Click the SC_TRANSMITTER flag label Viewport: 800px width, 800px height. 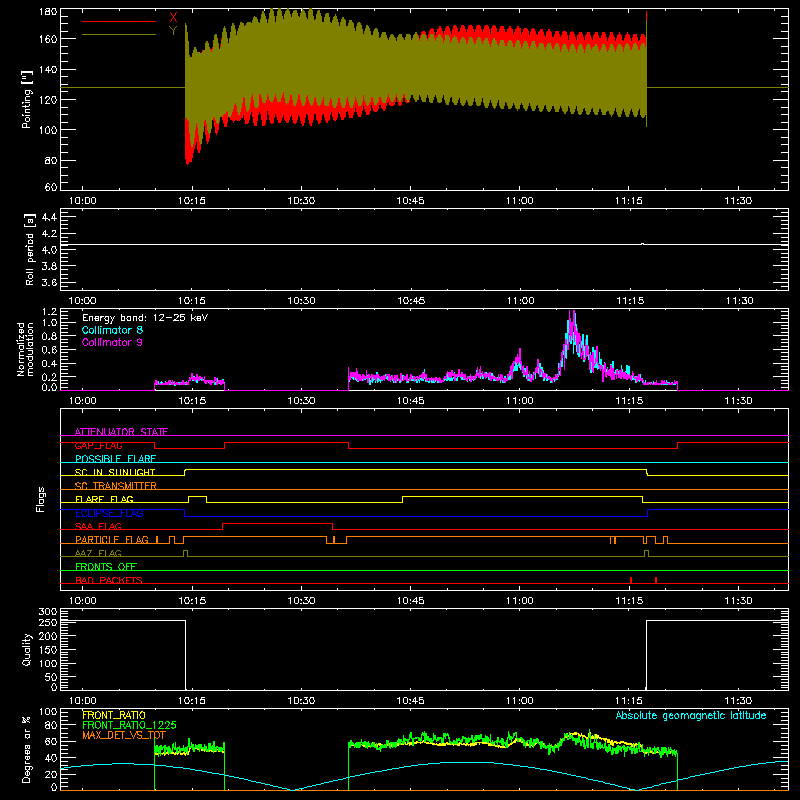point(116,486)
